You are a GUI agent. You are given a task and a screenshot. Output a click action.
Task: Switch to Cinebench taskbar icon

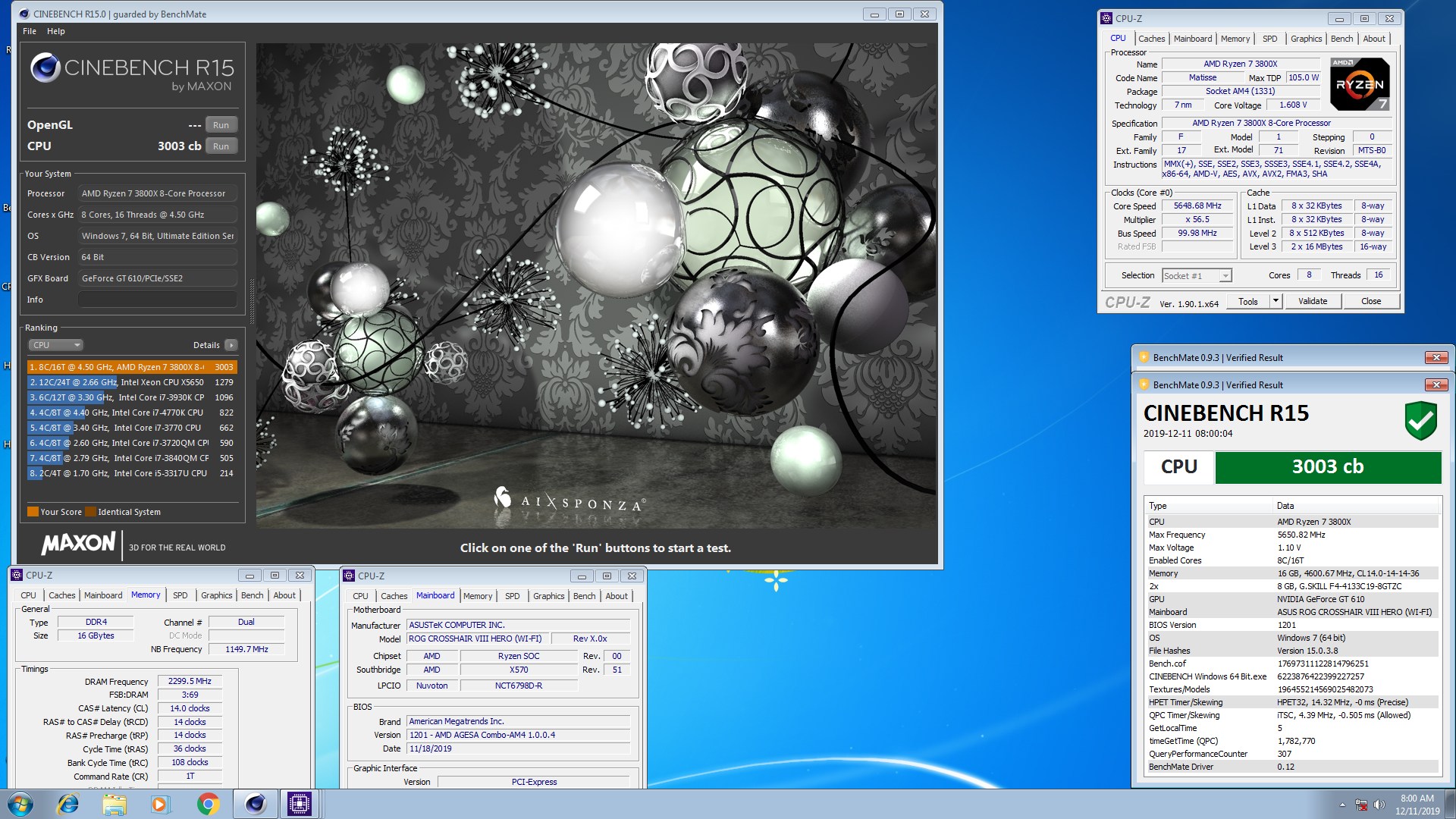255,804
